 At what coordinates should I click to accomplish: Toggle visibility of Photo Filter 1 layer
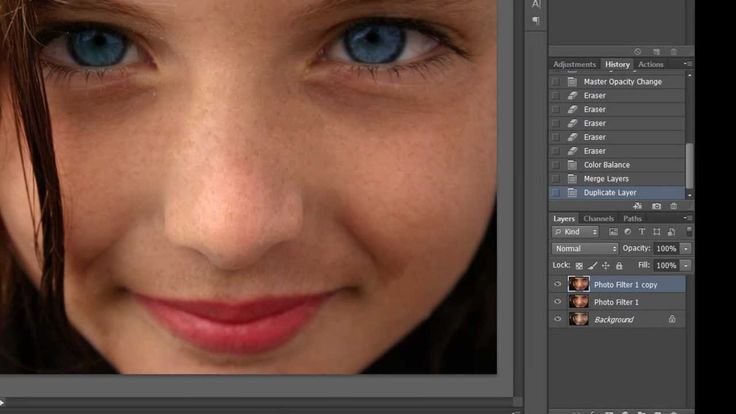tap(558, 302)
